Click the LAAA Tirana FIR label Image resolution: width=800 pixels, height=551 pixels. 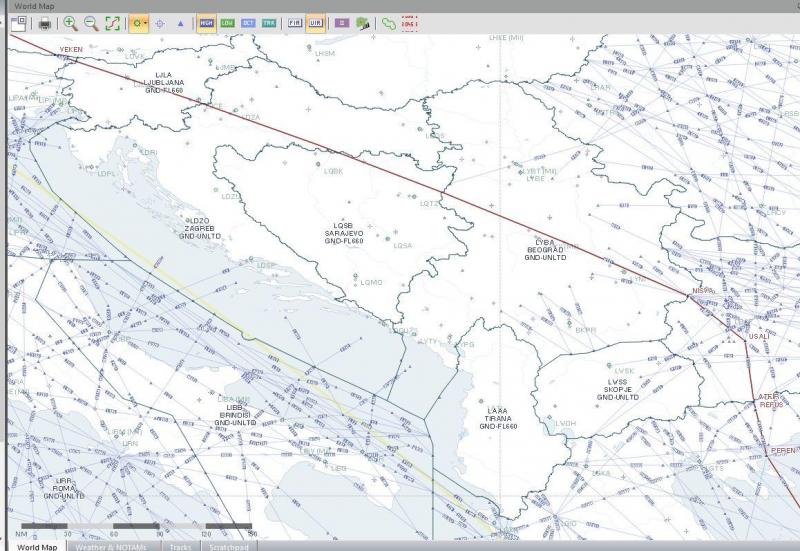[x=498, y=419]
